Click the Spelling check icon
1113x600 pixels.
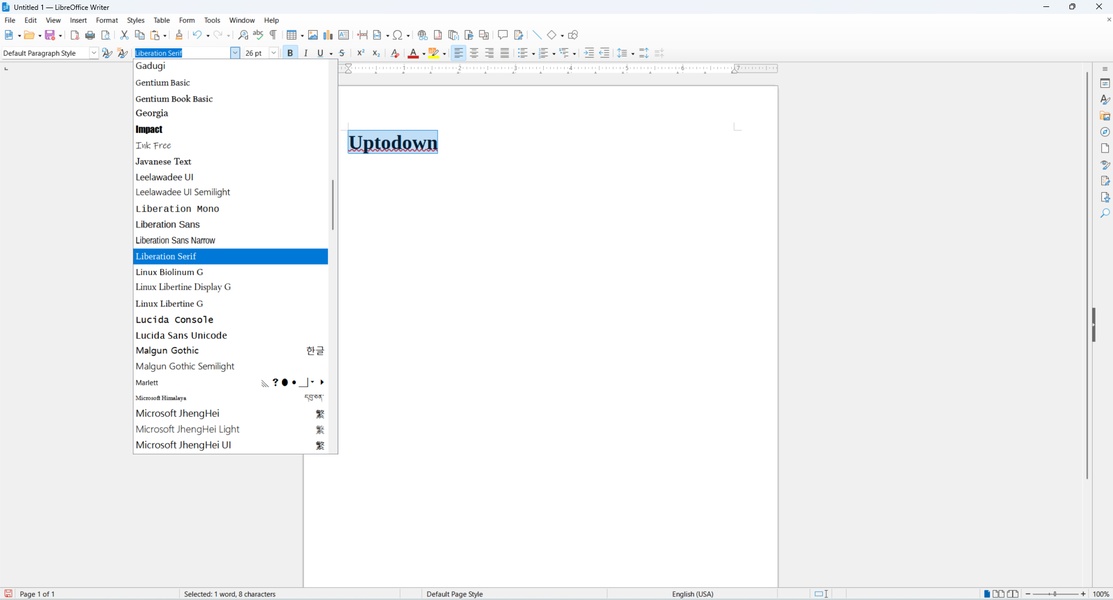(258, 35)
